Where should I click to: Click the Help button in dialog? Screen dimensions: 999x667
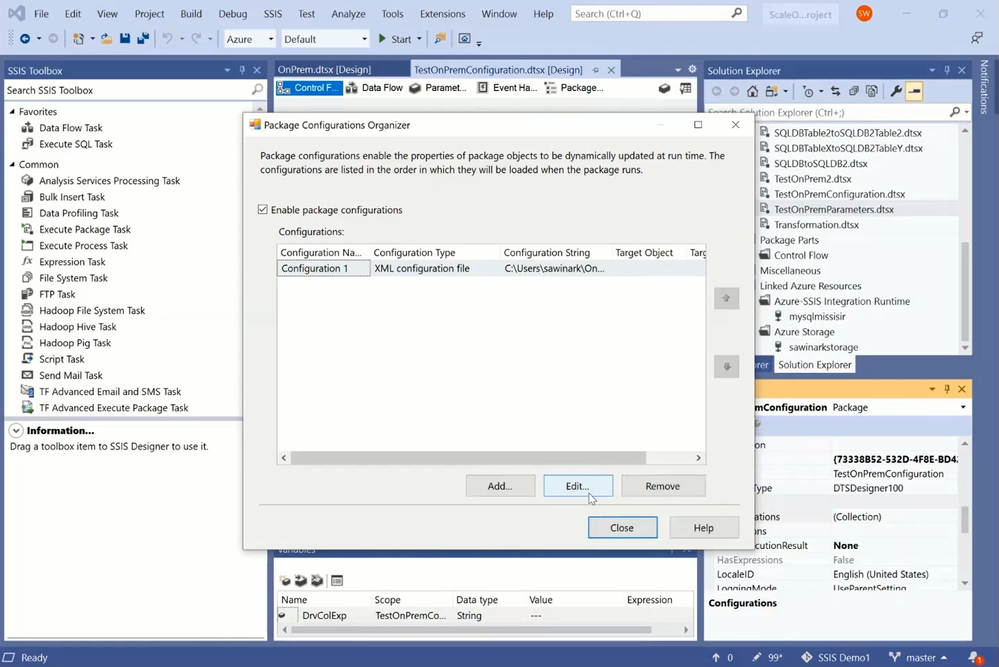pyautogui.click(x=703, y=527)
